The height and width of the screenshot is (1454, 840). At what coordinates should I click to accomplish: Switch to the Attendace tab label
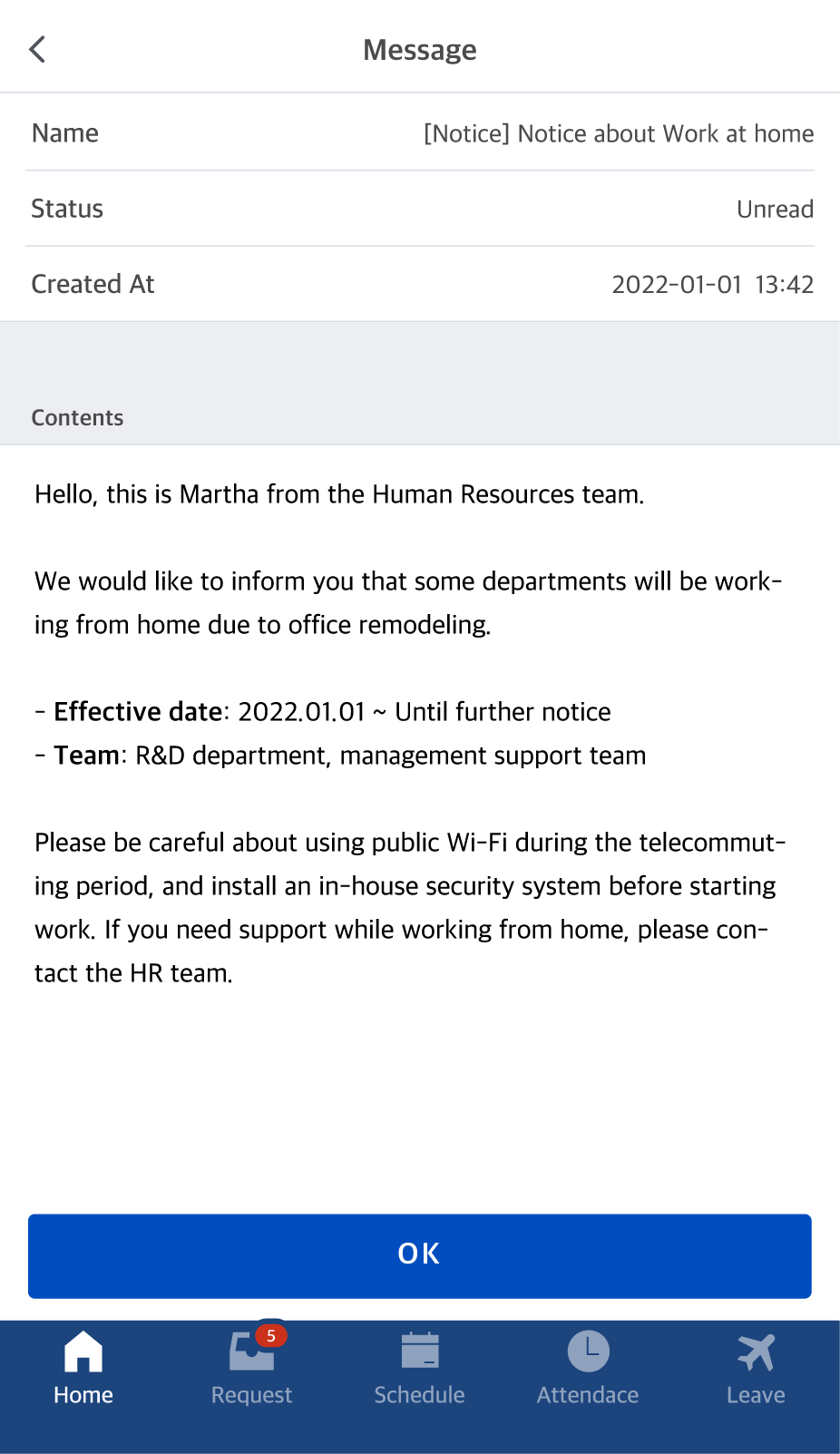point(588,1395)
